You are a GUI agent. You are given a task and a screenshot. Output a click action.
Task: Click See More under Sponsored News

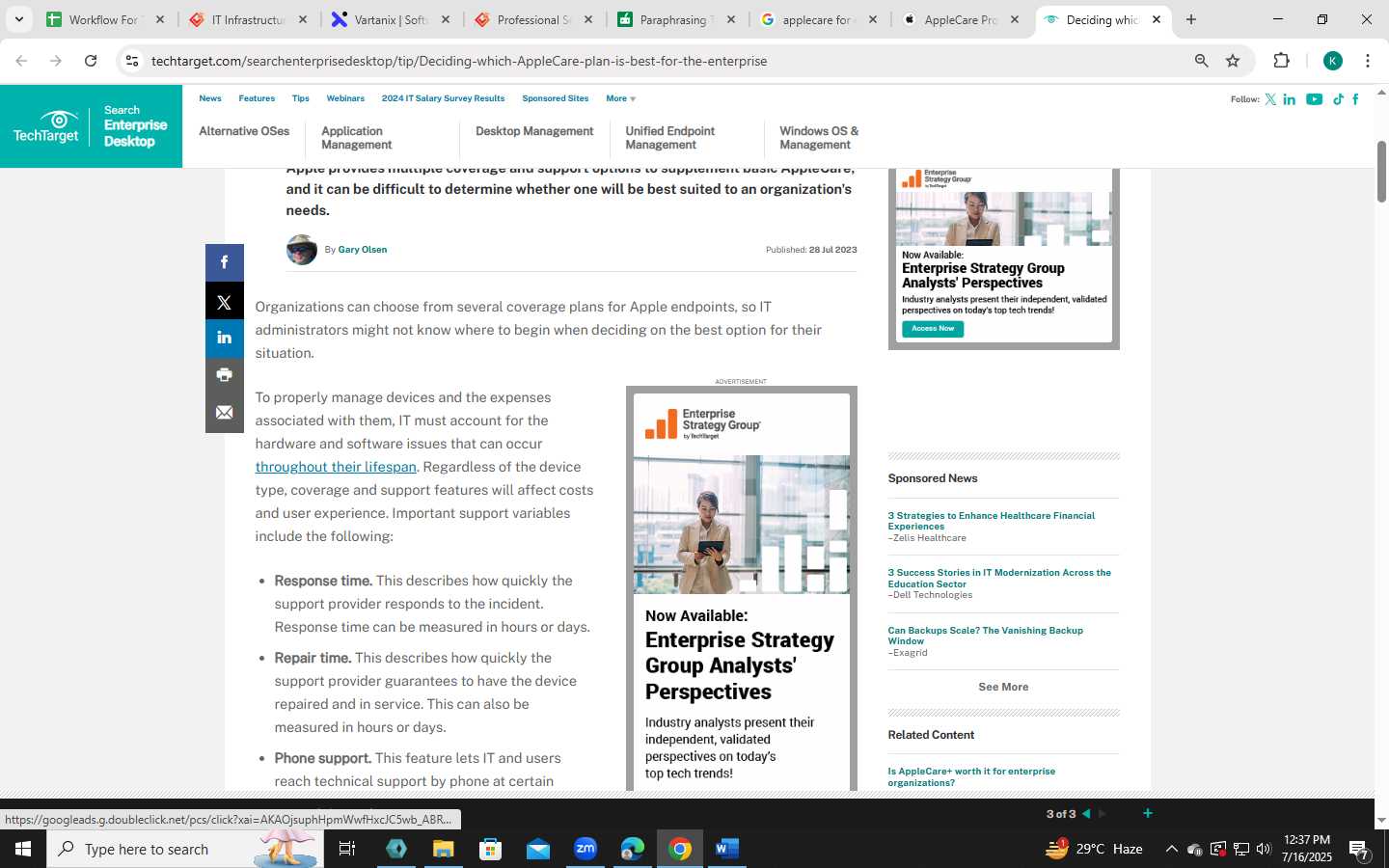(x=1003, y=687)
